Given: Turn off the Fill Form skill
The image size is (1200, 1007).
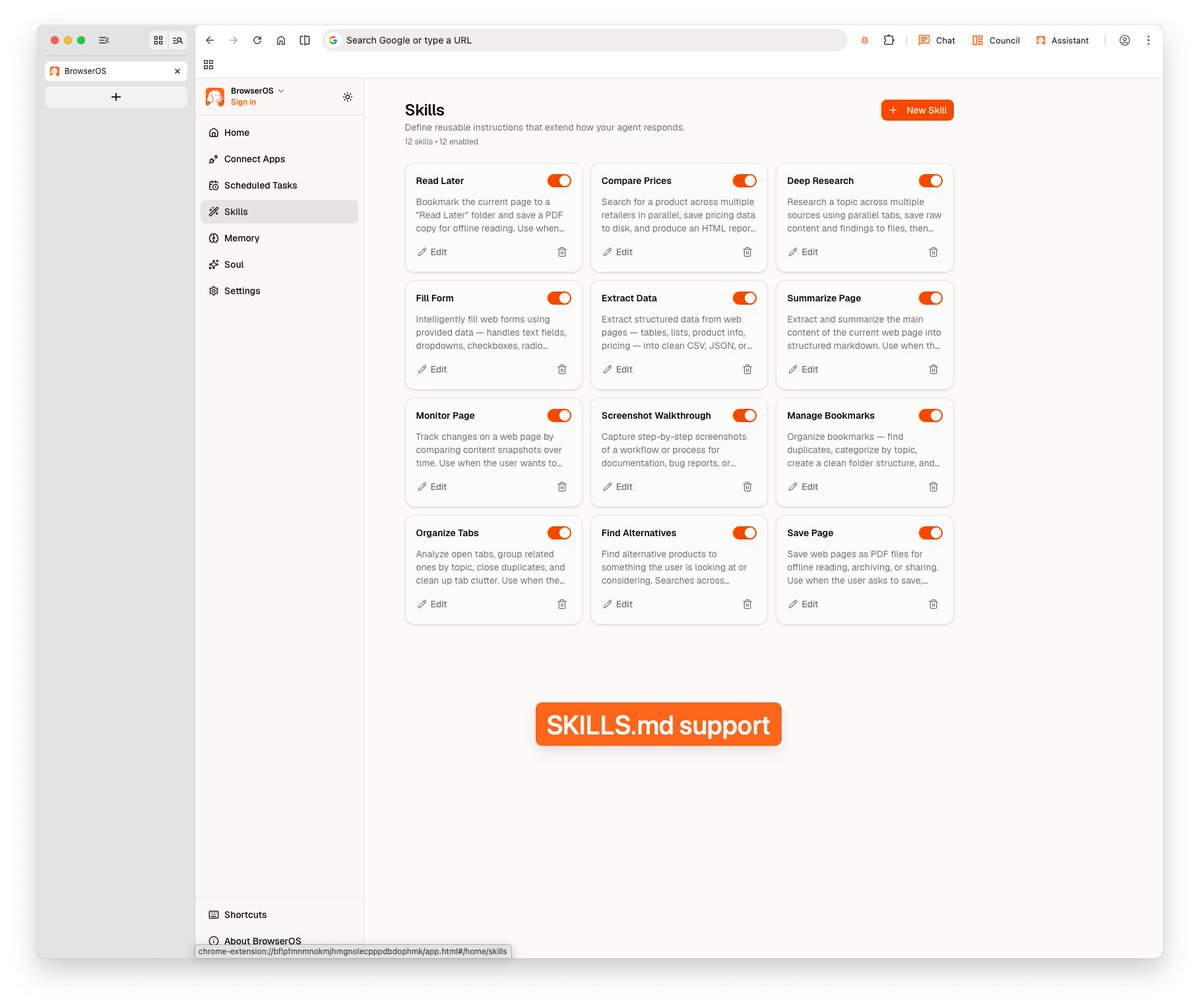Looking at the screenshot, I should (x=559, y=298).
